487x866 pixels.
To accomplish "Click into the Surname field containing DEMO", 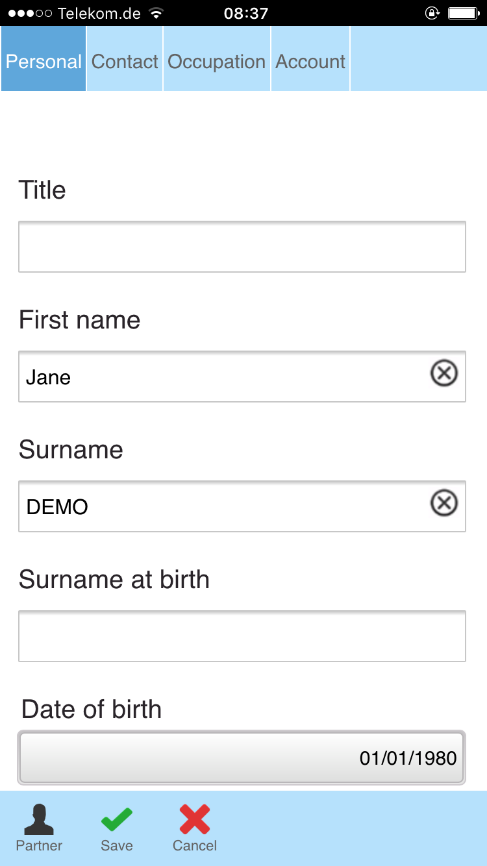I will 242,506.
